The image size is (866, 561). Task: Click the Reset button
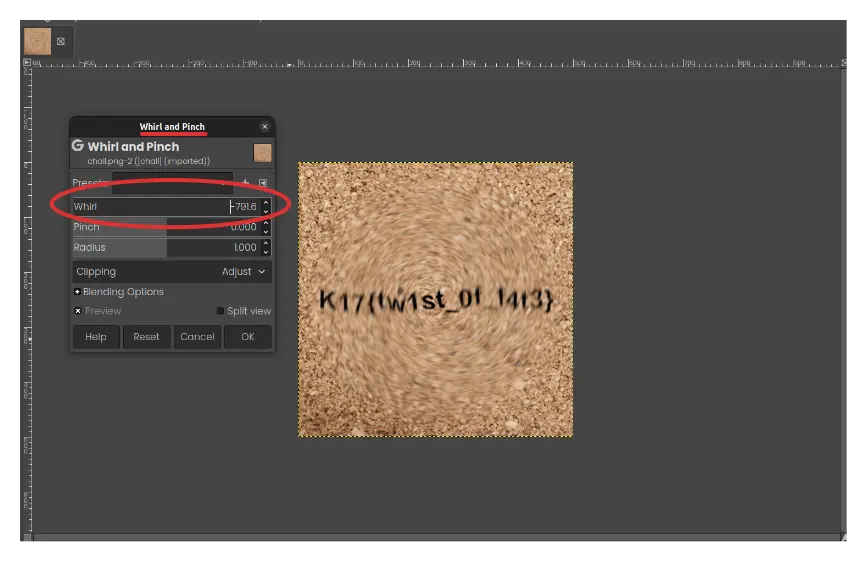point(146,337)
